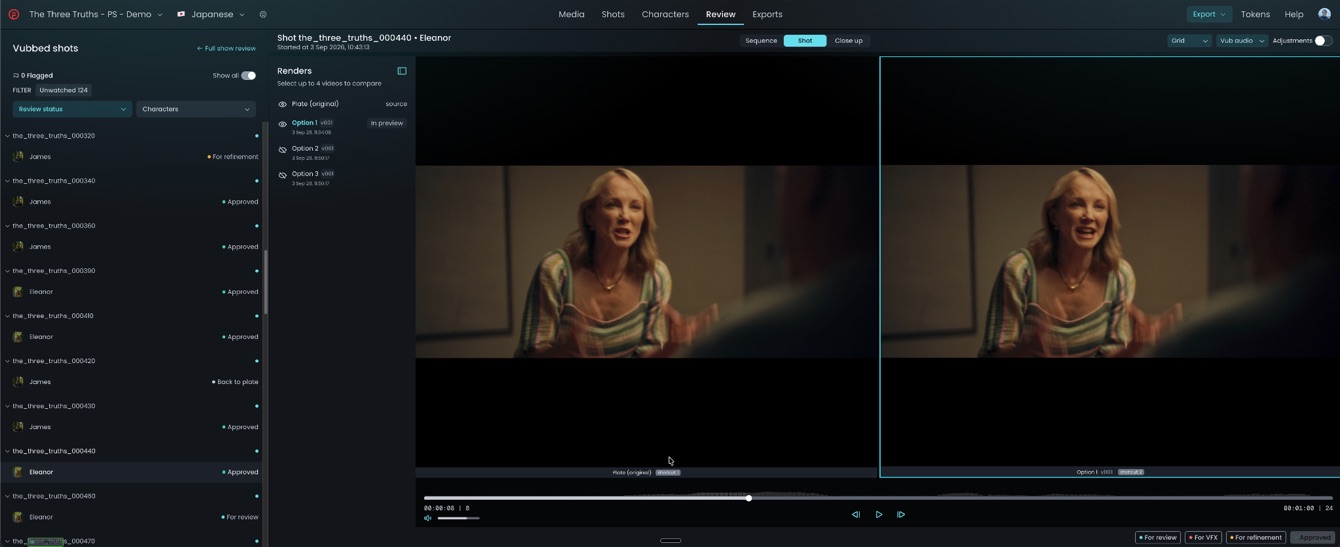The image size is (1340, 547).
Task: Open the Characters filter dropdown
Action: (196, 109)
